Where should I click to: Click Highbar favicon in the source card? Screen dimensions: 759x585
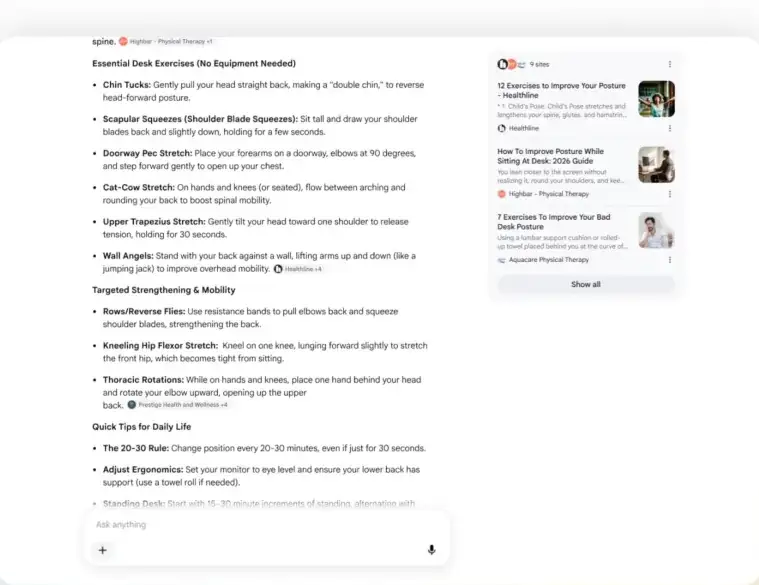[501, 194]
